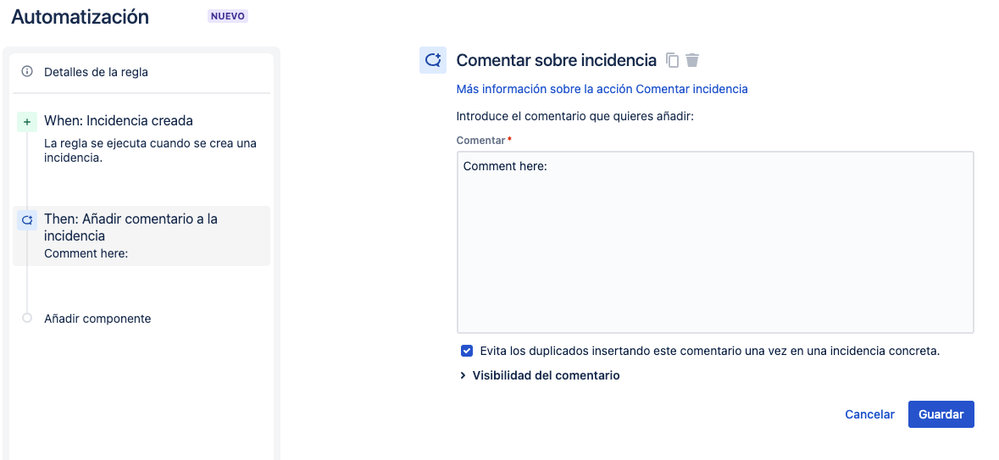
Task: Uncheck the Evita los duplicados checkbox
Action: tap(467, 351)
